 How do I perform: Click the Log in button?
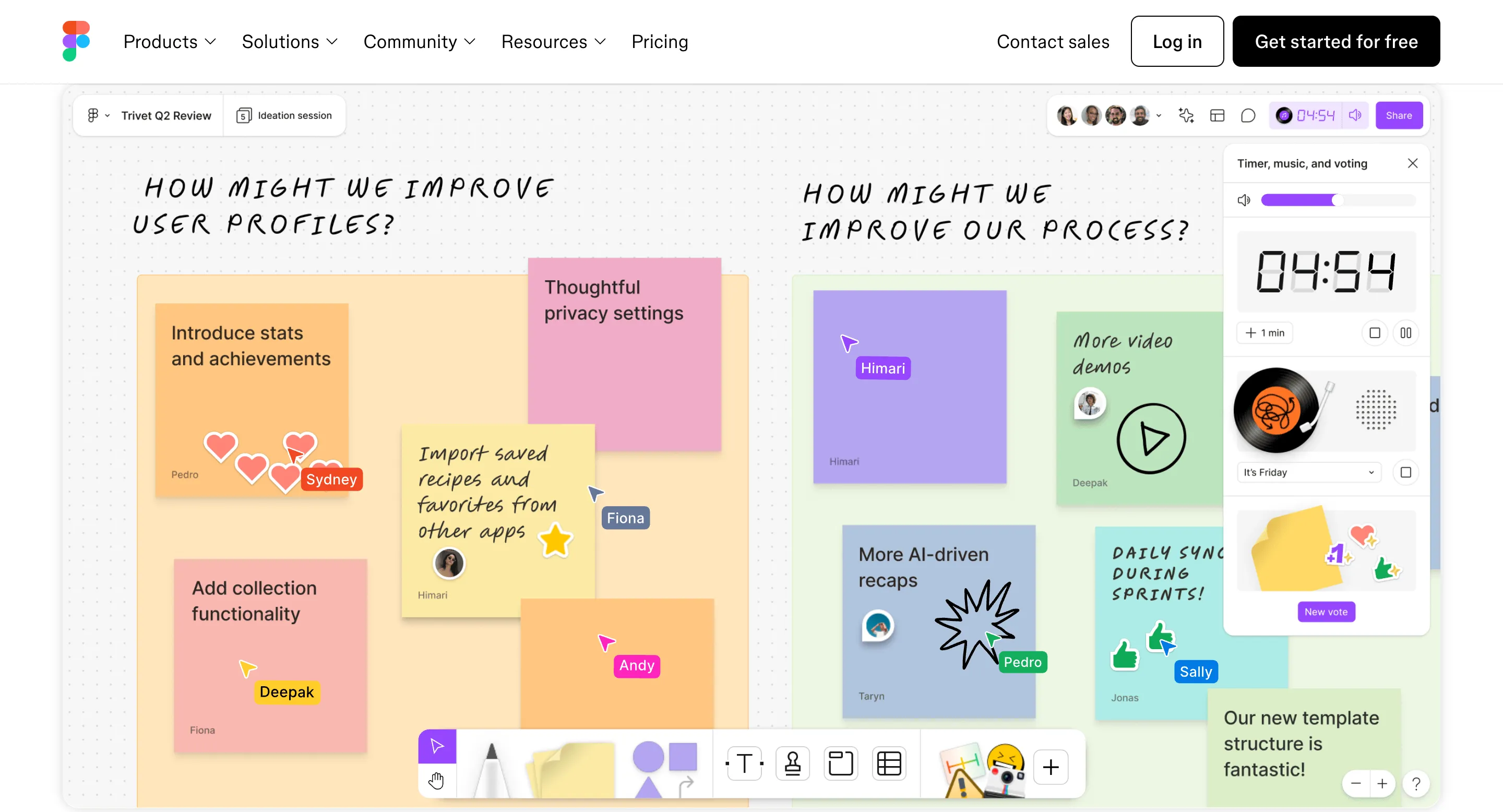(1177, 41)
